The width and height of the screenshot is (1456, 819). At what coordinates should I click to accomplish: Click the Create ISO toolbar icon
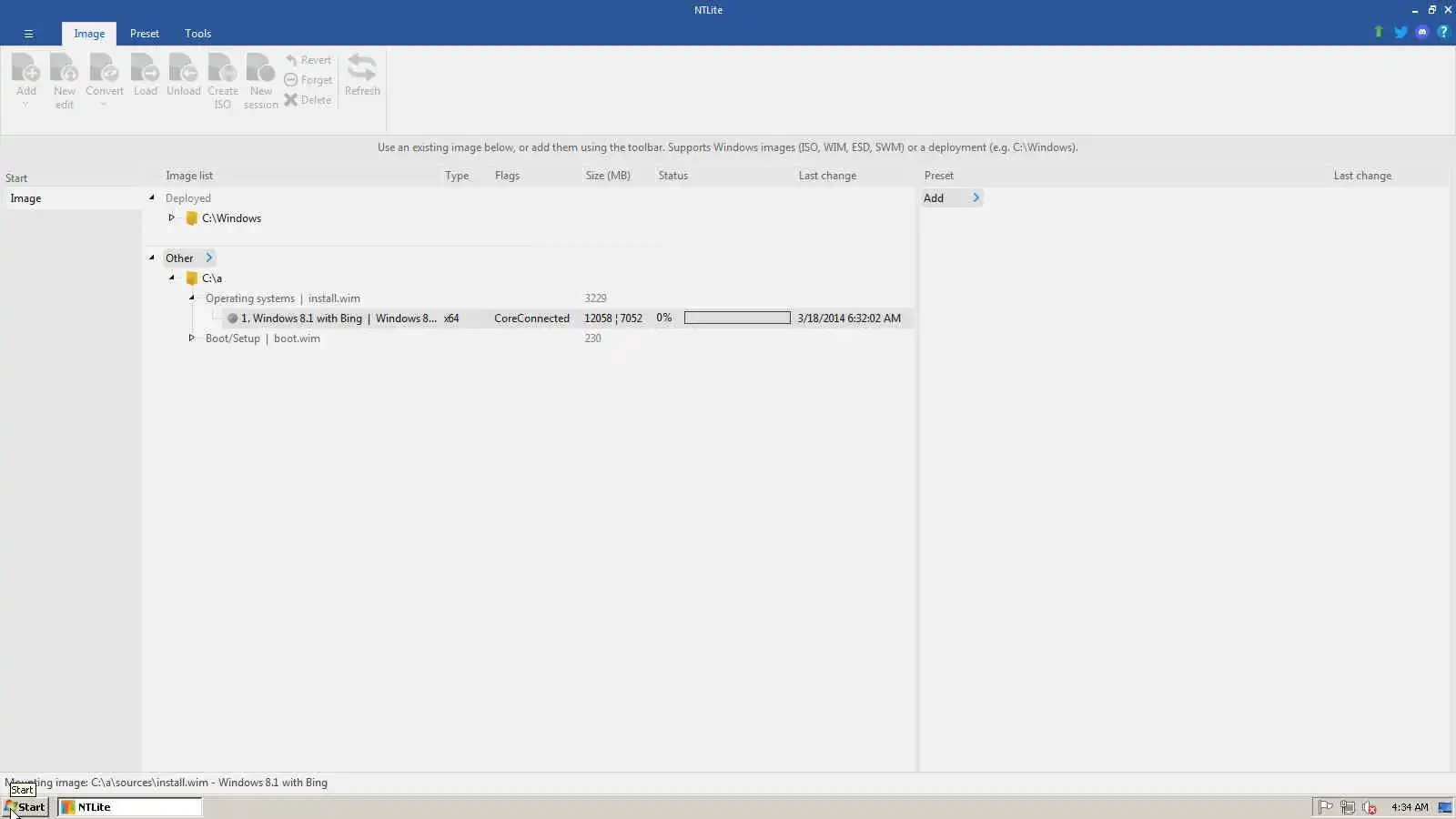pyautogui.click(x=222, y=68)
